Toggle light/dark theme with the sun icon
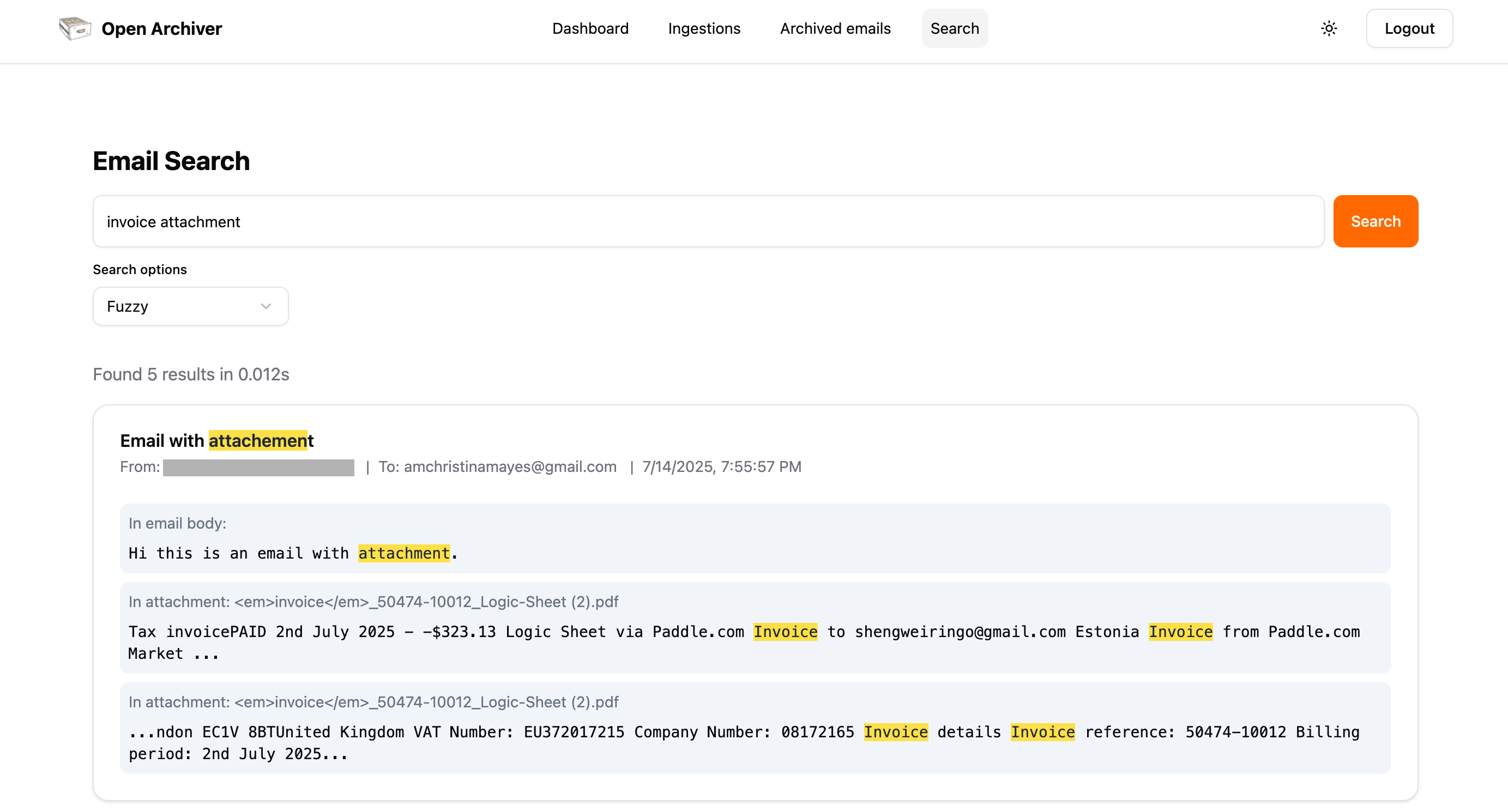The width and height of the screenshot is (1508, 812). tap(1329, 27)
